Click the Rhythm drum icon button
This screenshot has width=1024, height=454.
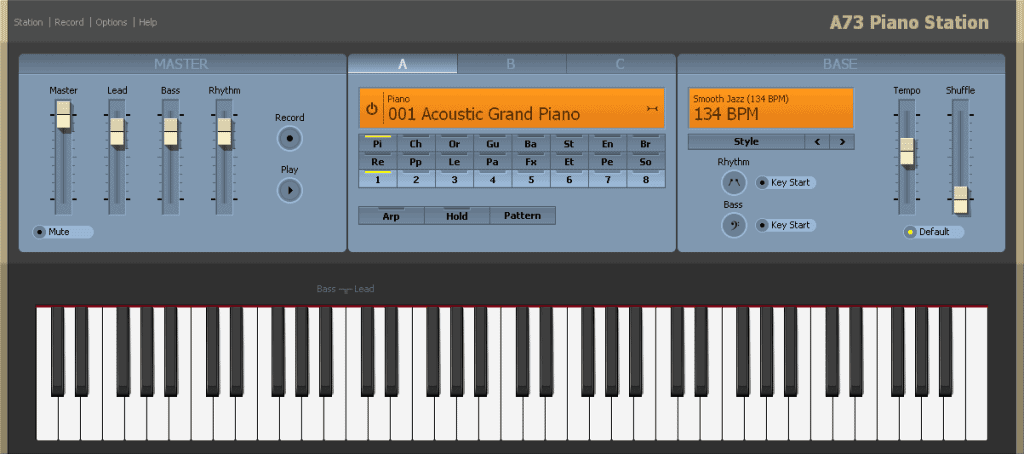point(734,182)
